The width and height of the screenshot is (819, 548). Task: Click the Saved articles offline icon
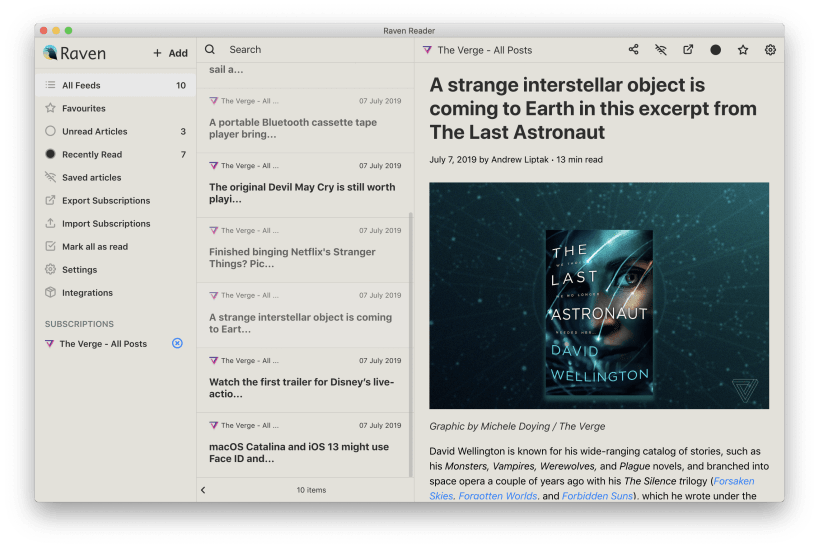click(x=50, y=177)
